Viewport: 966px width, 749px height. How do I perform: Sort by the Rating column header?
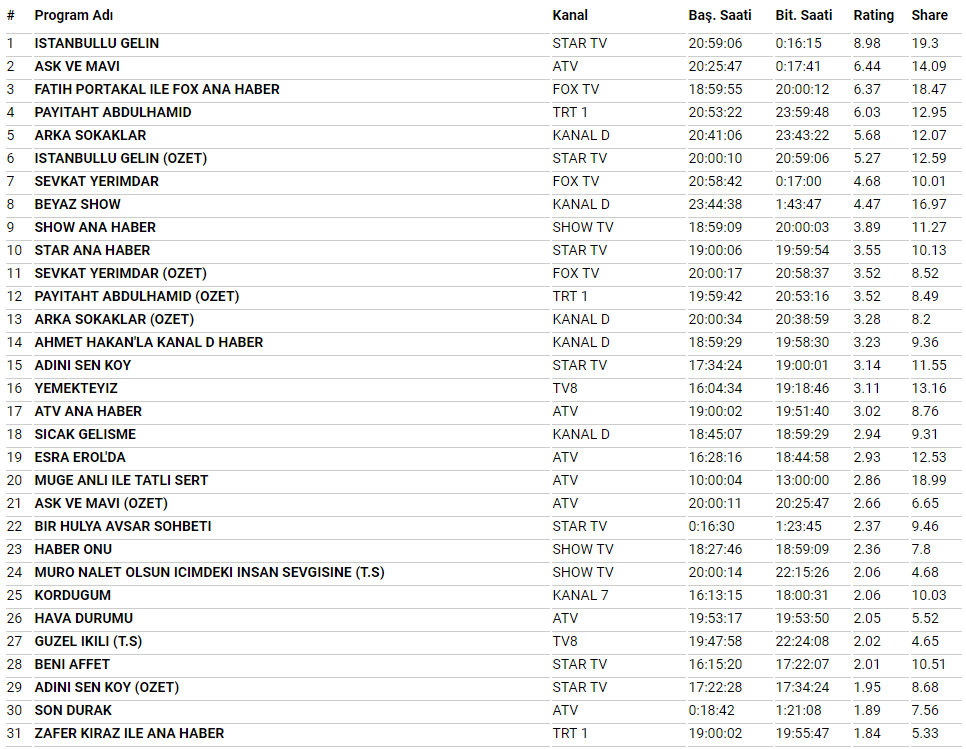click(x=873, y=15)
